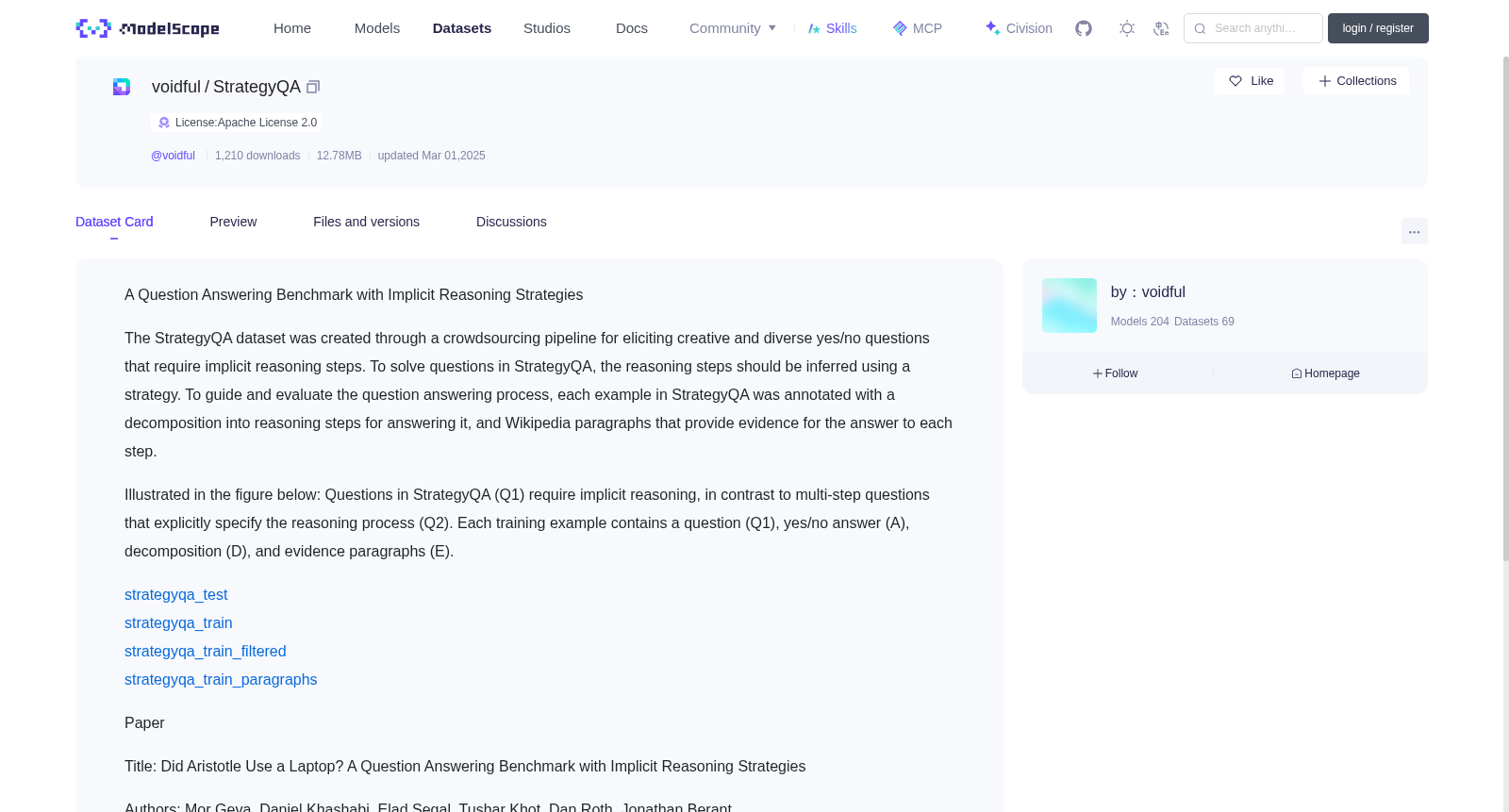Click the login / register button
Screen dimensions: 1509x812
pos(1378,28)
